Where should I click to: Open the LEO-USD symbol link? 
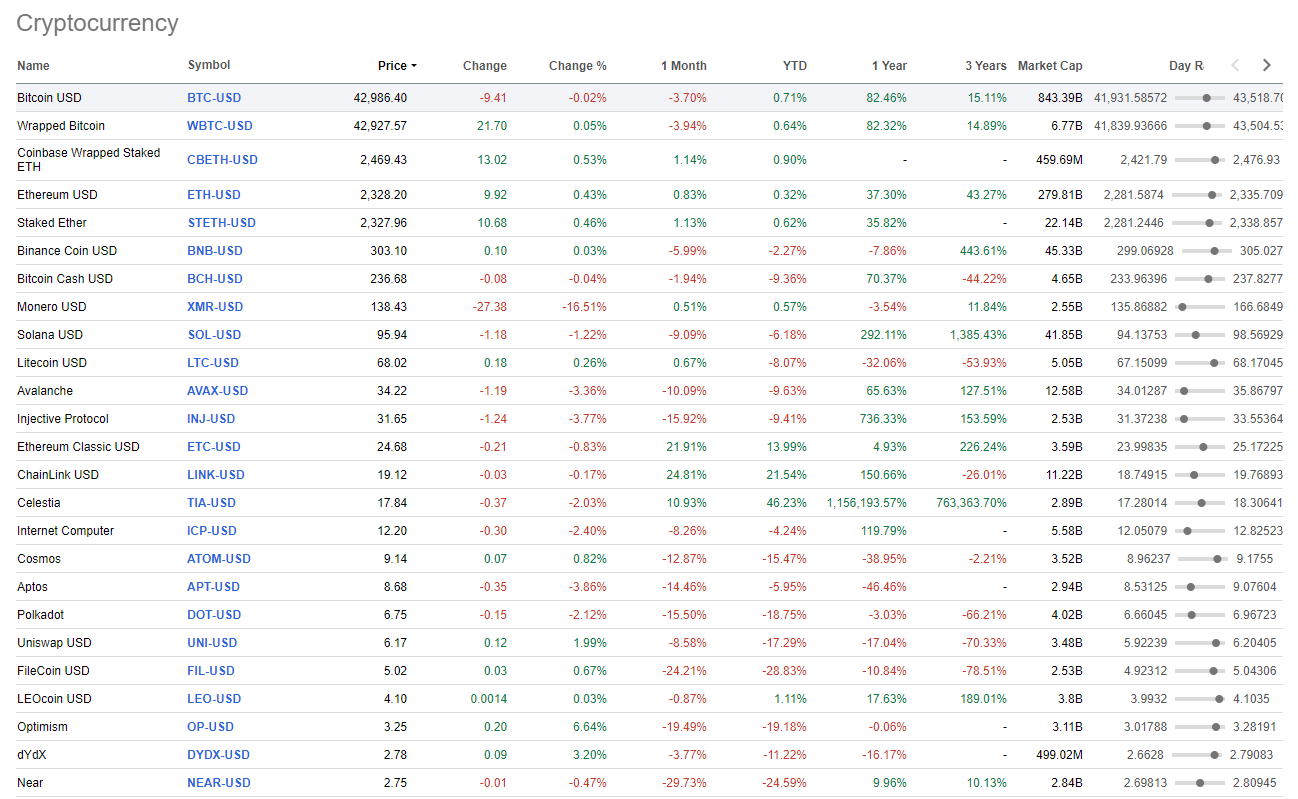pyautogui.click(x=214, y=699)
